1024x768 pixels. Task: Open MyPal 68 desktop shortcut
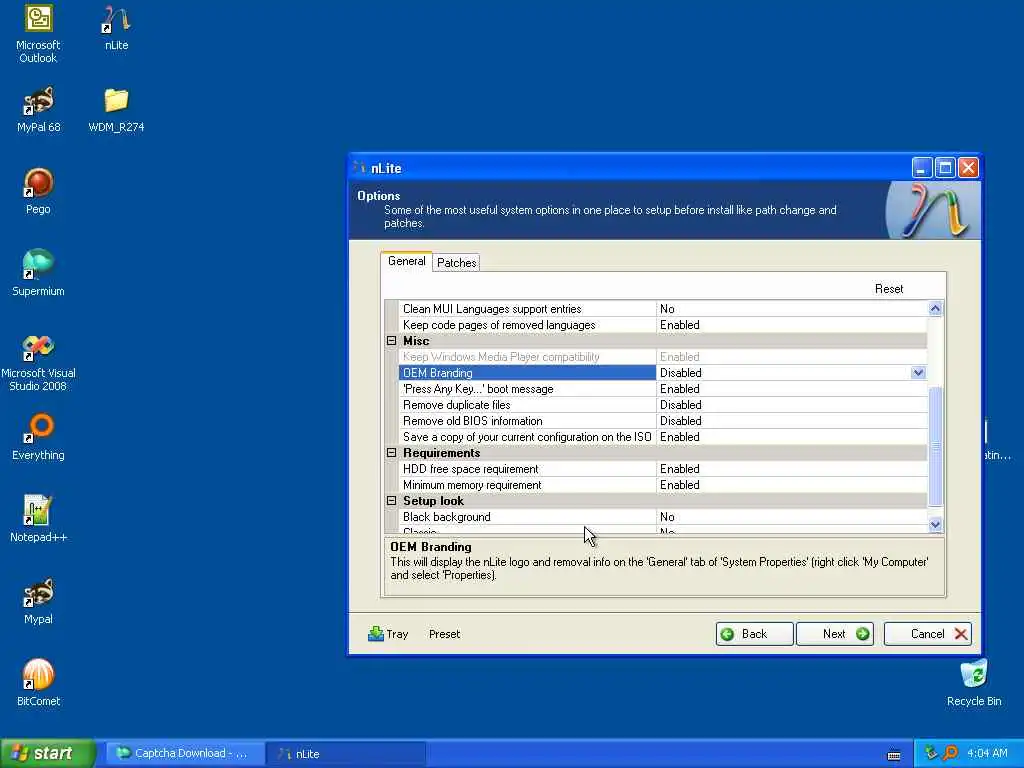(38, 110)
